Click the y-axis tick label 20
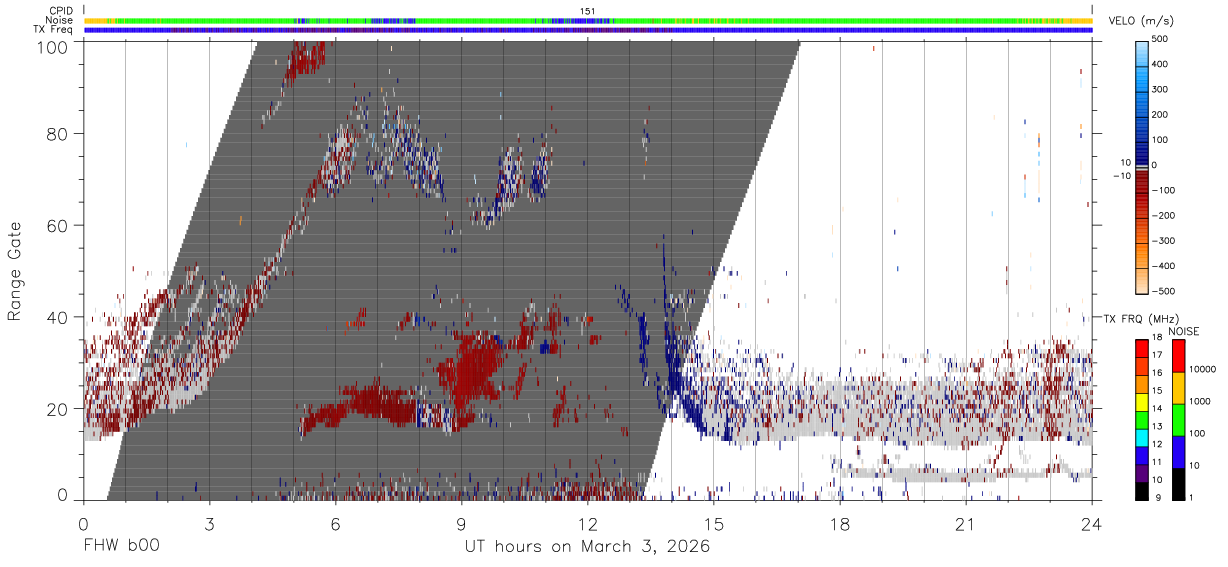Image resolution: width=1228 pixels, height=567 pixels. 58,409
